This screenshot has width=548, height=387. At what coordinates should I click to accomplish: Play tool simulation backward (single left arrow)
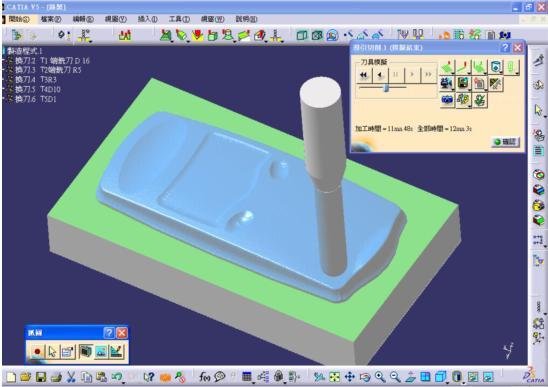pyautogui.click(x=380, y=74)
